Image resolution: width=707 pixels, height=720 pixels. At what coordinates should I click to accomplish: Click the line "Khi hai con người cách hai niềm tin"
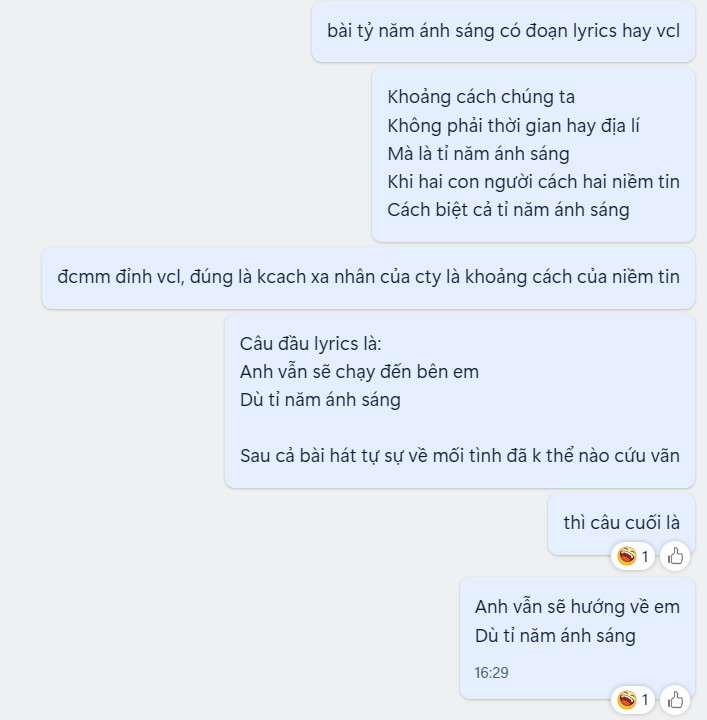pyautogui.click(x=533, y=181)
